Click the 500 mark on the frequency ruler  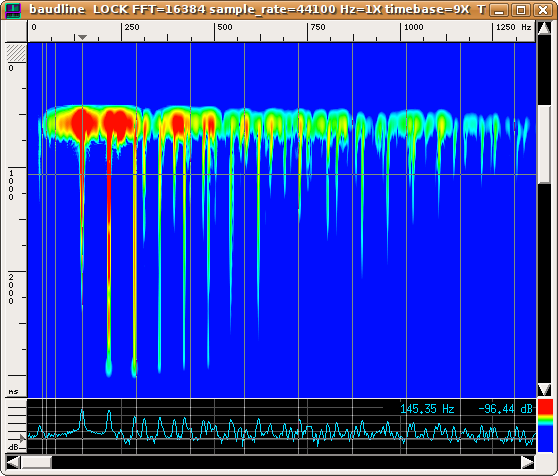225,27
